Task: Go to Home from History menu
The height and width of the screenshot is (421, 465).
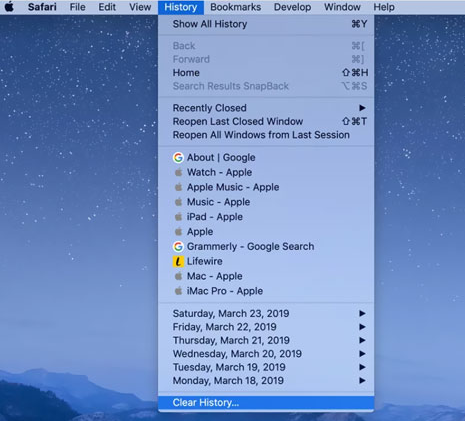Action: pos(266,73)
